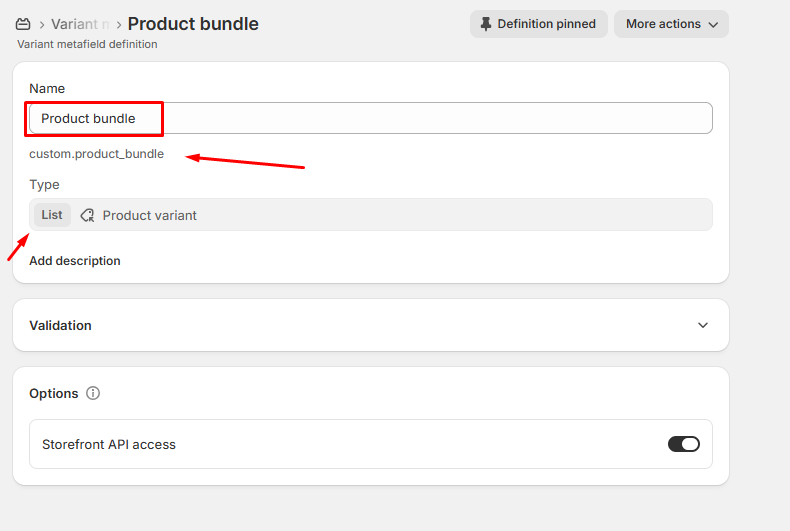Click the Product bundle page title
Viewport: 790px width, 531px height.
(193, 24)
